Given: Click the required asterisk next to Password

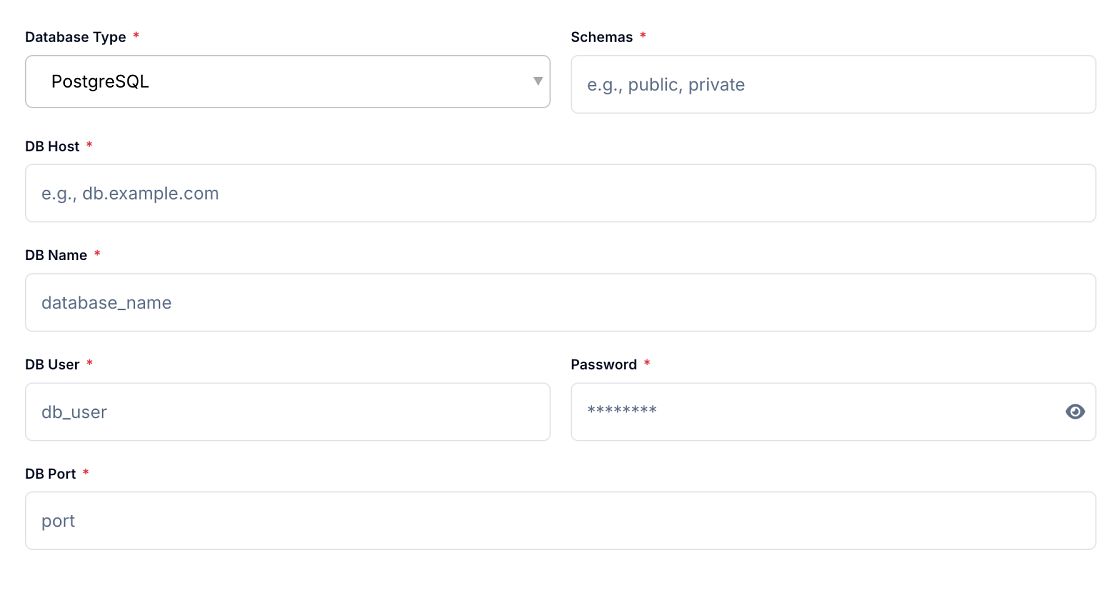Looking at the screenshot, I should [647, 363].
